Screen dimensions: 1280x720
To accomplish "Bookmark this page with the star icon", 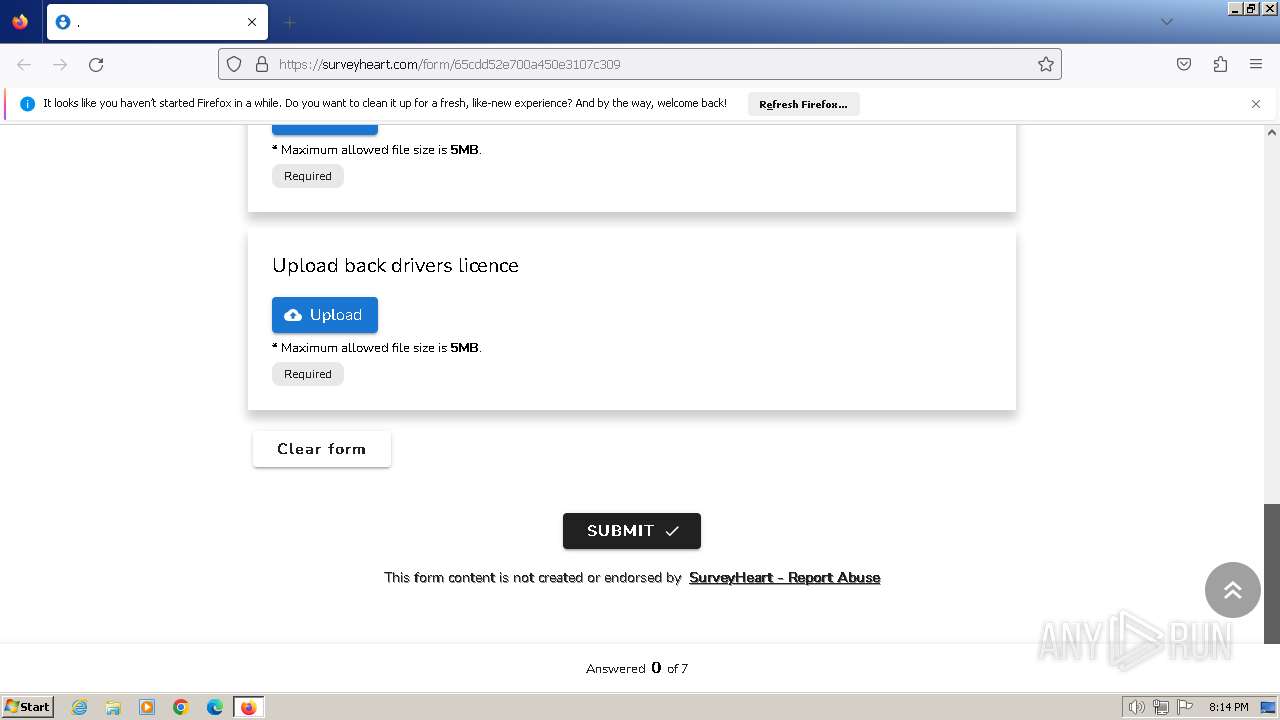I will point(1046,64).
